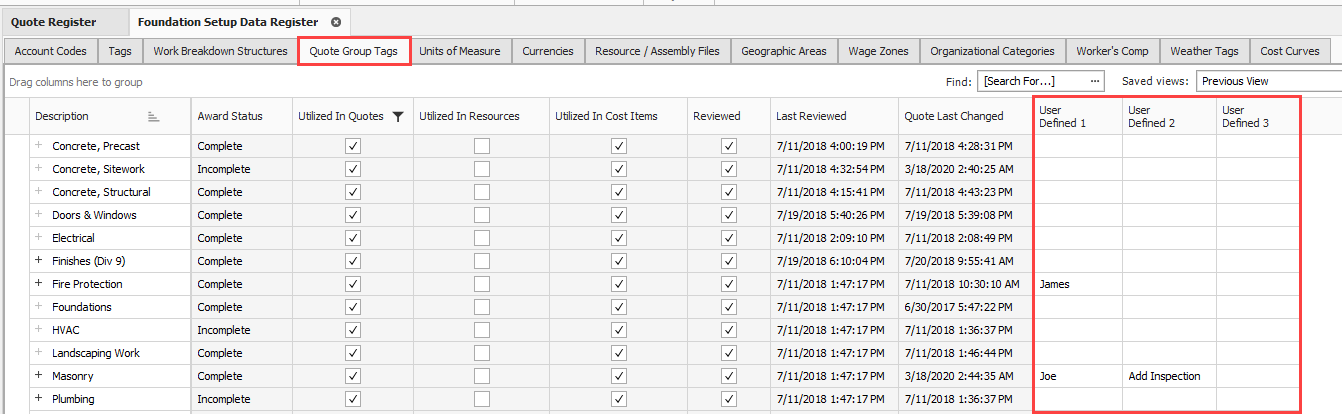Expand the Finishes (Div 9) row
This screenshot has height=414, width=1342.
point(39,261)
